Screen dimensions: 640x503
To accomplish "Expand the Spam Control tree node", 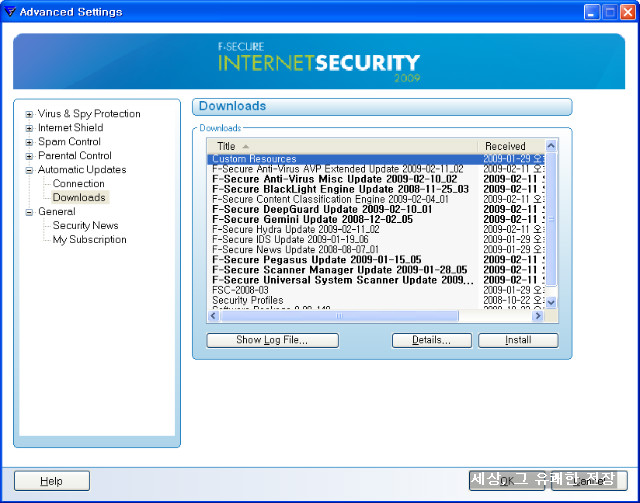I will (x=29, y=142).
